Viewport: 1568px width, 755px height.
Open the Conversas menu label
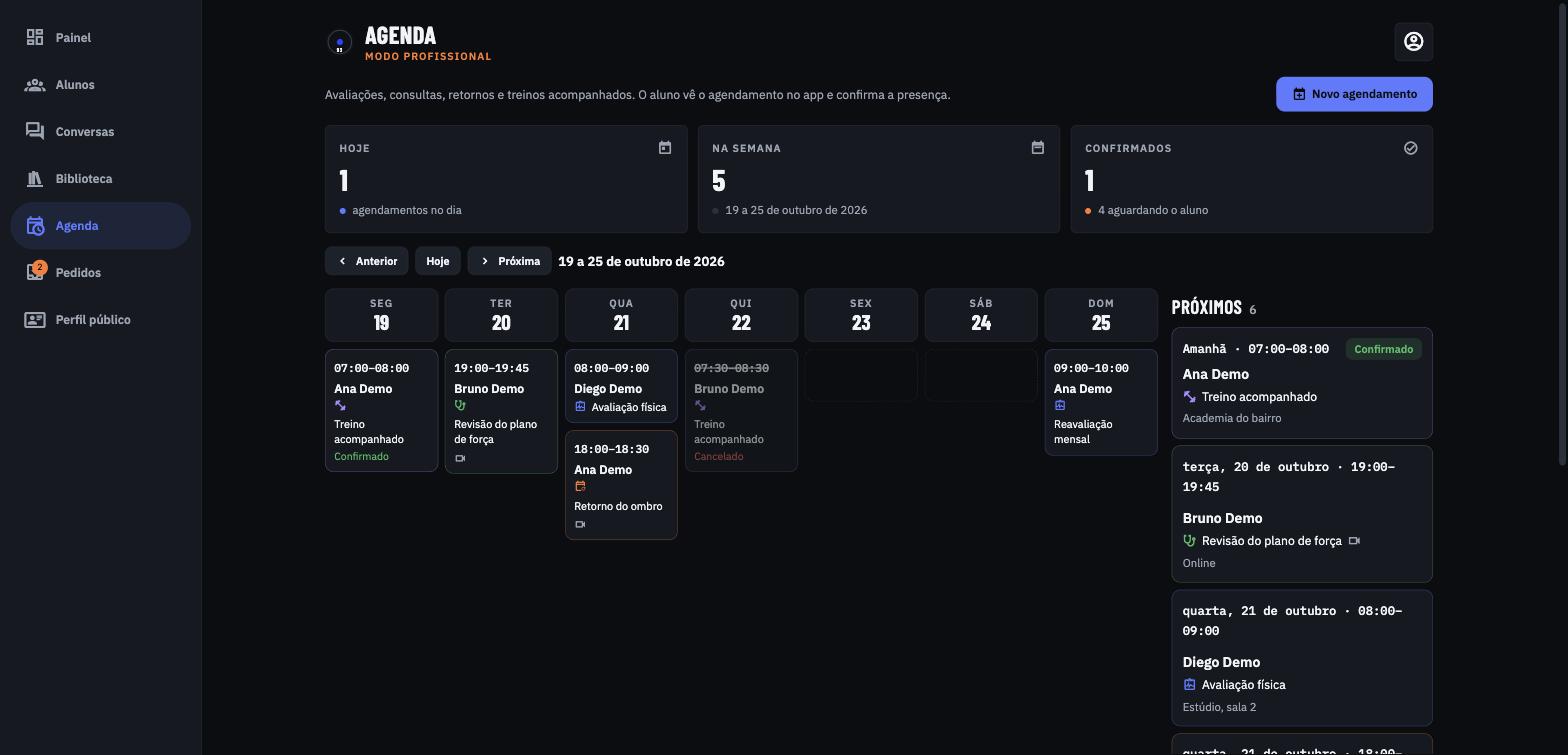tap(85, 132)
